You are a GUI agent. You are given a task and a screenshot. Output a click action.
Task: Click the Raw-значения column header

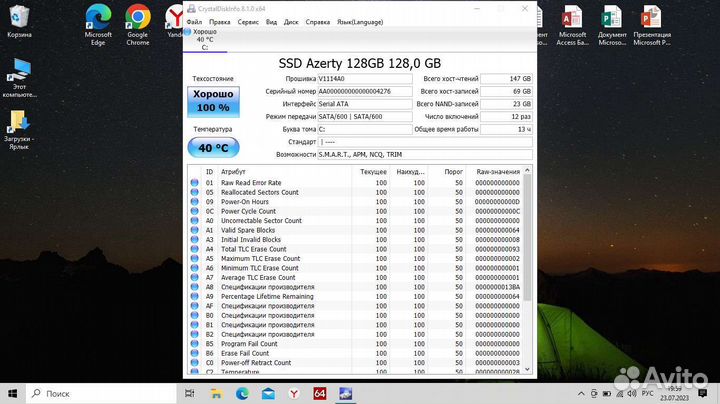[x=497, y=172]
